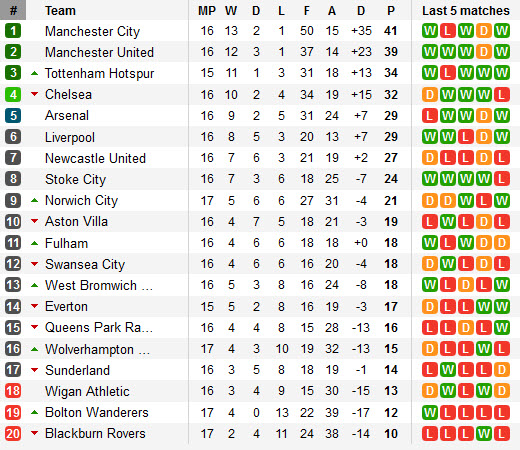Click Arsenal's blue position 5 badge

13,116
